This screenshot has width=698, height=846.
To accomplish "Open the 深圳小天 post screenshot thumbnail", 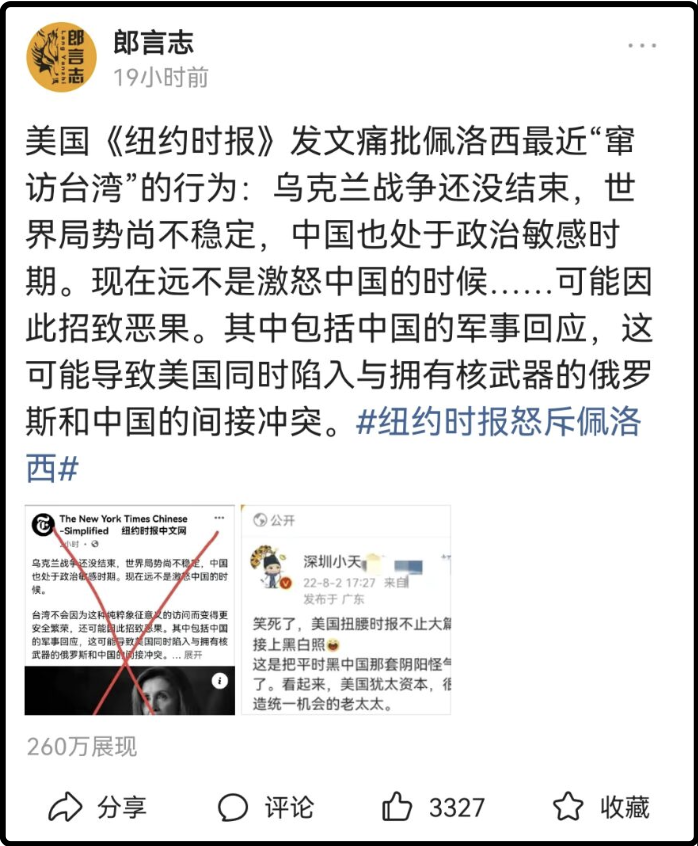I will [x=346, y=610].
